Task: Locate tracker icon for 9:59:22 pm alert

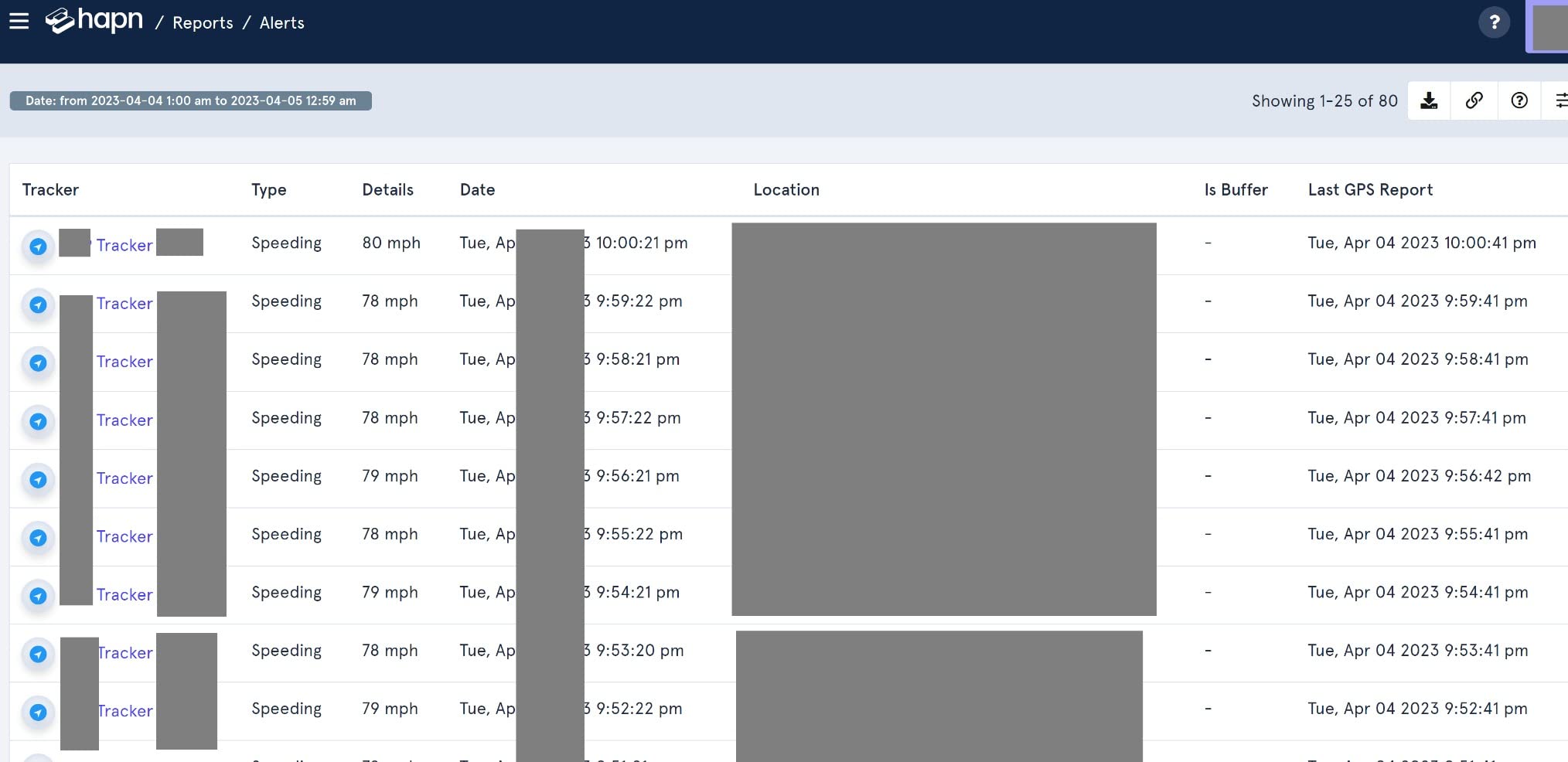Action: point(38,304)
